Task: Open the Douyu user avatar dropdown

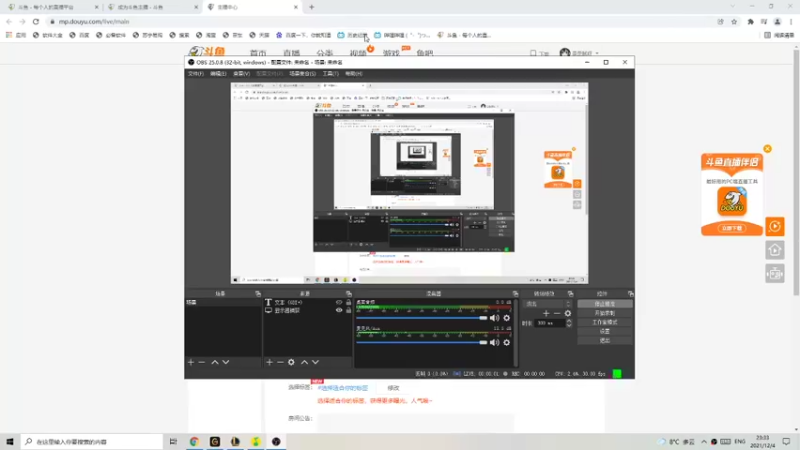Action: pos(579,53)
